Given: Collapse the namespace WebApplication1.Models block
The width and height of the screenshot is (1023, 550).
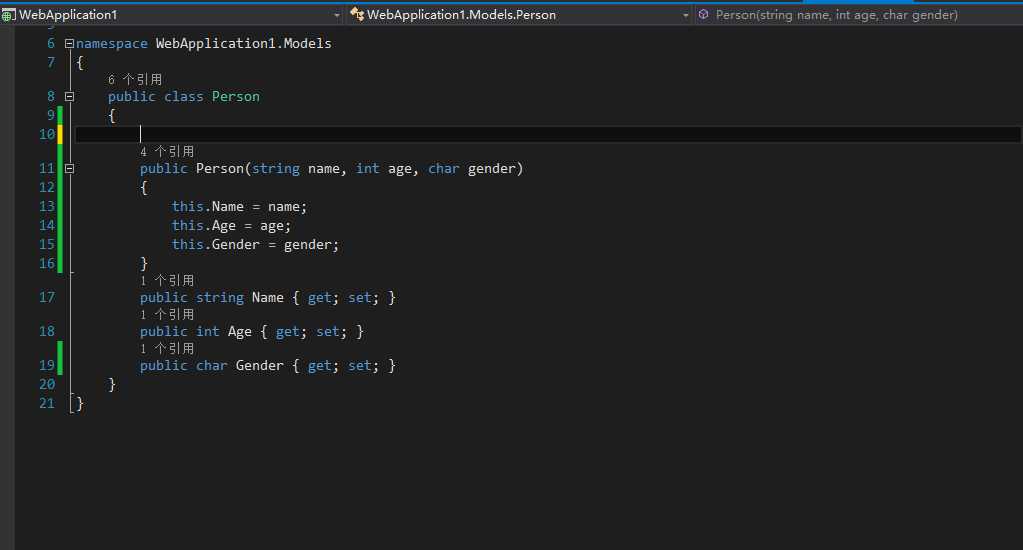Looking at the screenshot, I should click(x=69, y=44).
